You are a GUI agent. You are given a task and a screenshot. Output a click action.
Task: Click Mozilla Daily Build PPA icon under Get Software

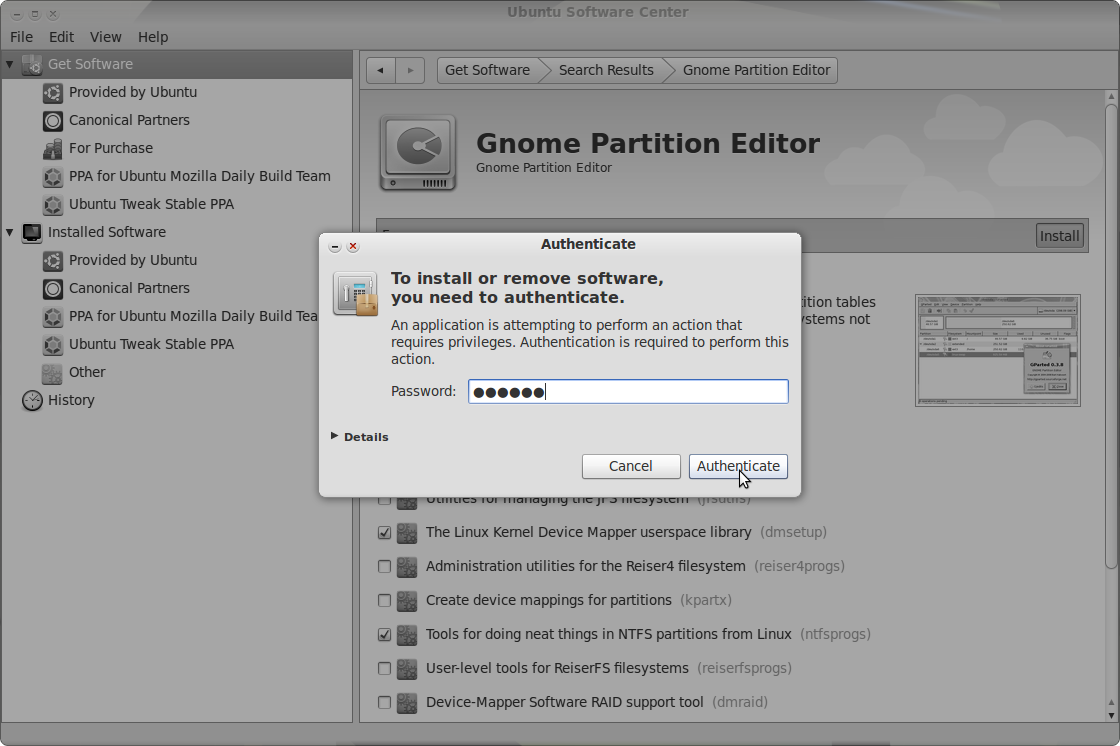click(53, 176)
